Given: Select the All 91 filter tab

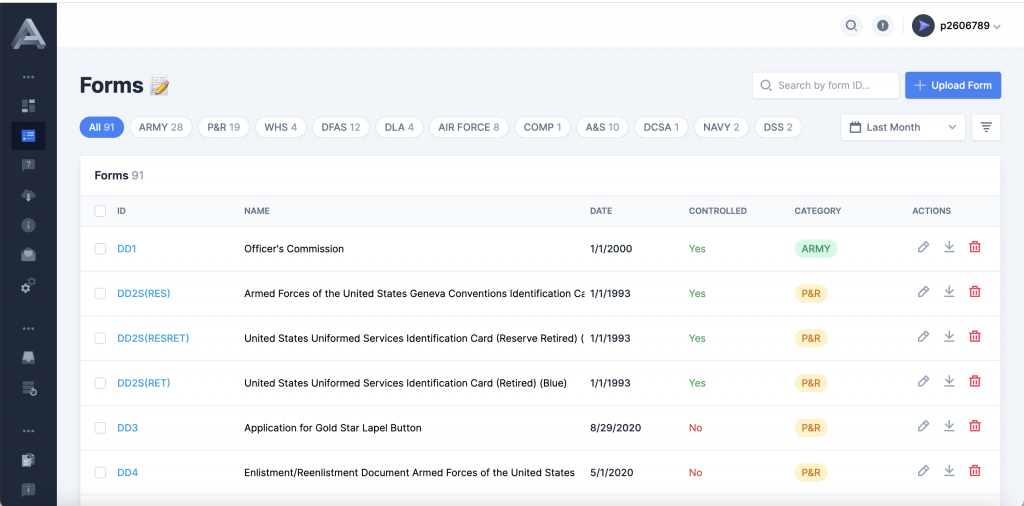Looking at the screenshot, I should [102, 127].
